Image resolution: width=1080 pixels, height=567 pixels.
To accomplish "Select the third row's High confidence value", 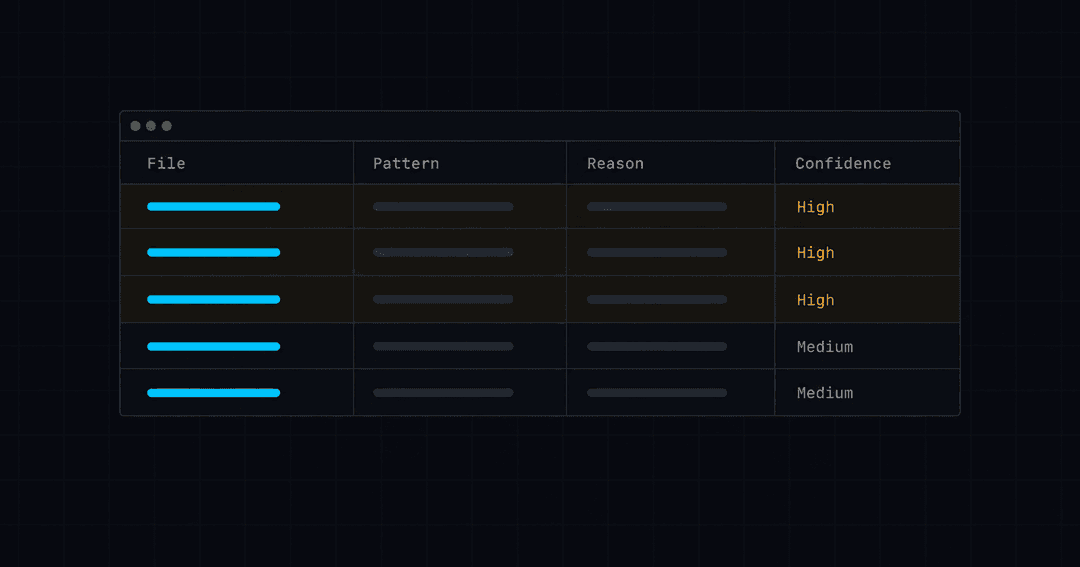I will click(x=816, y=300).
